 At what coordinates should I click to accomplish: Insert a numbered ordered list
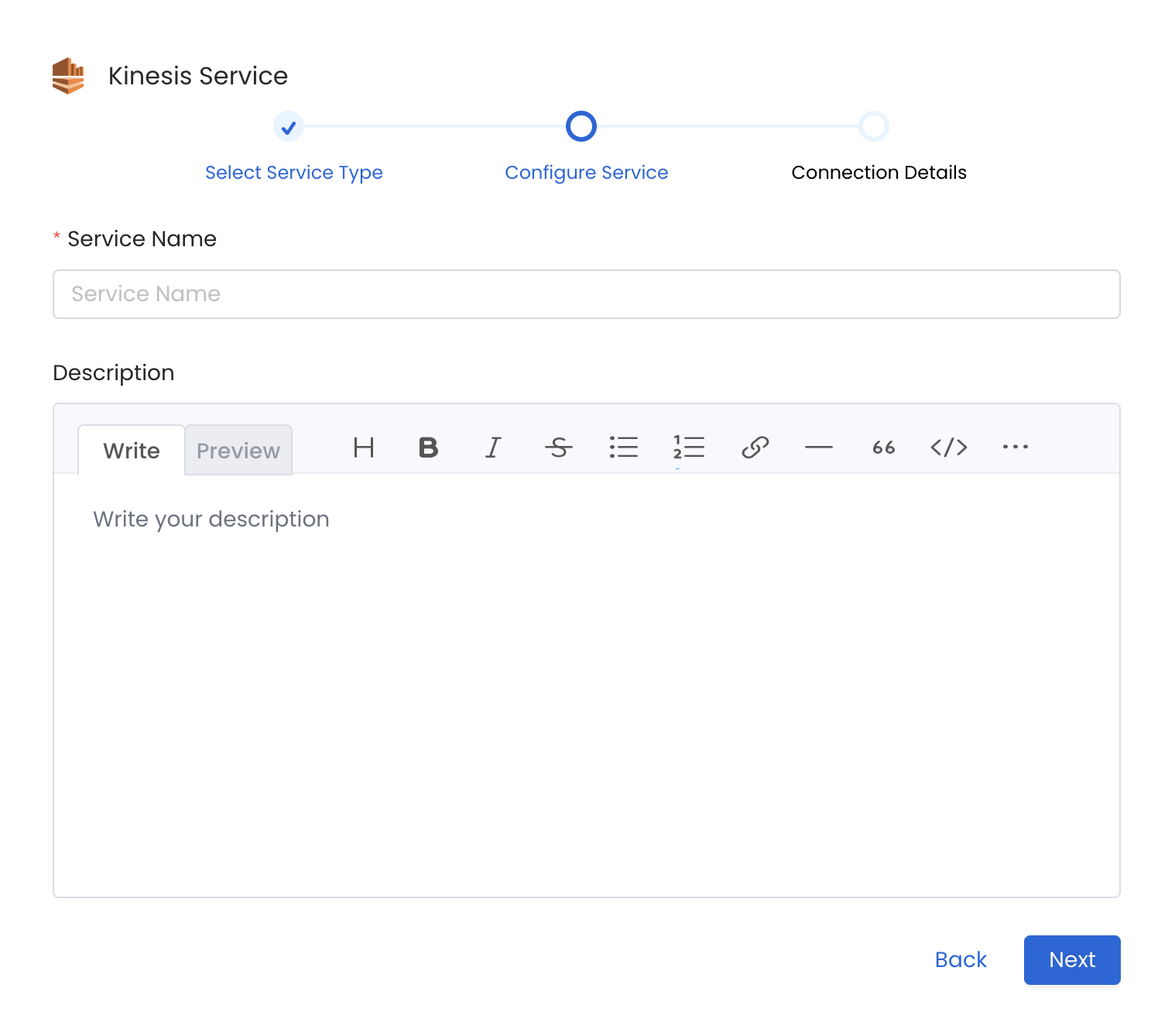click(688, 448)
